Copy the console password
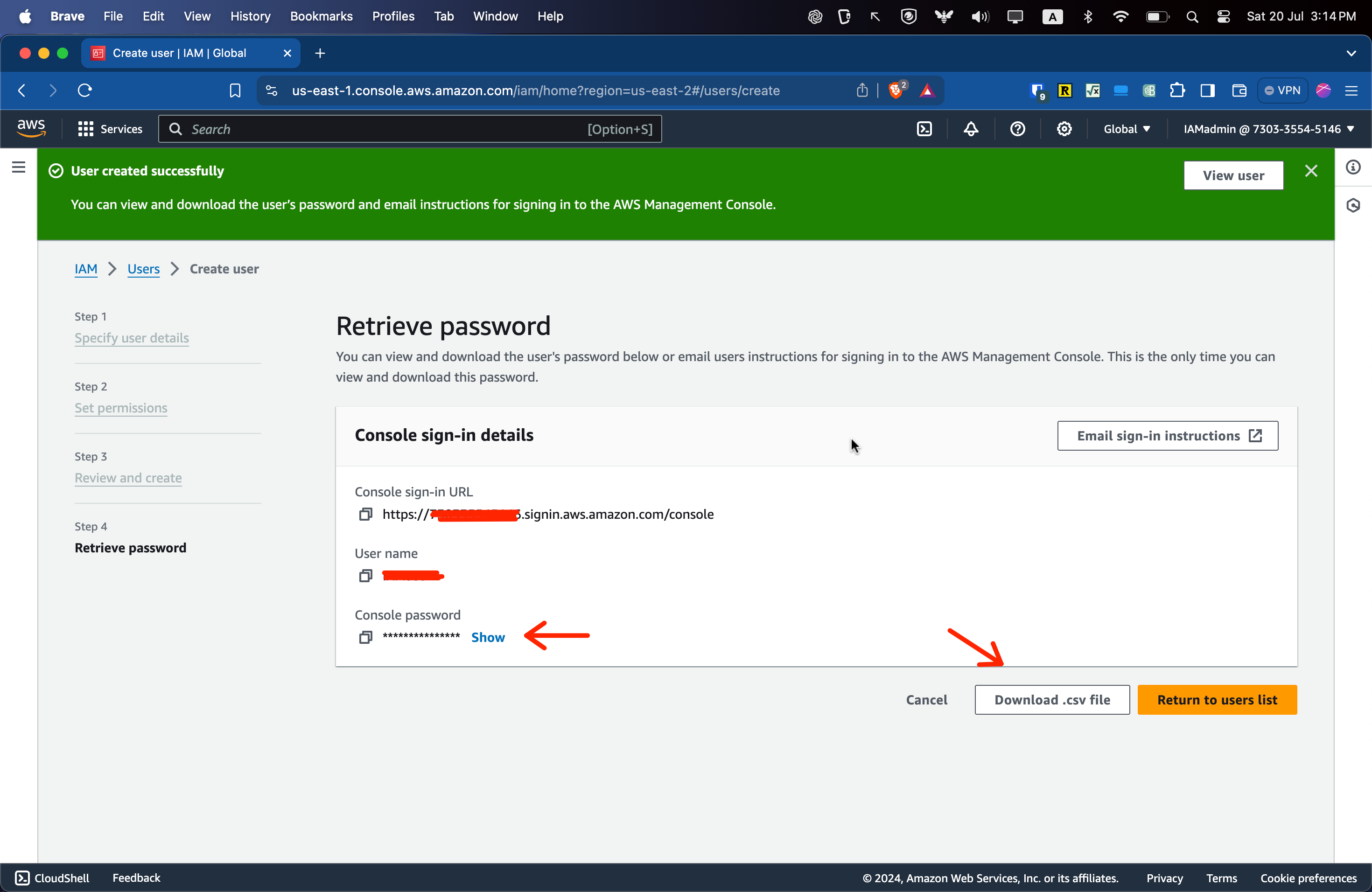The width and height of the screenshot is (1372, 892). click(365, 637)
